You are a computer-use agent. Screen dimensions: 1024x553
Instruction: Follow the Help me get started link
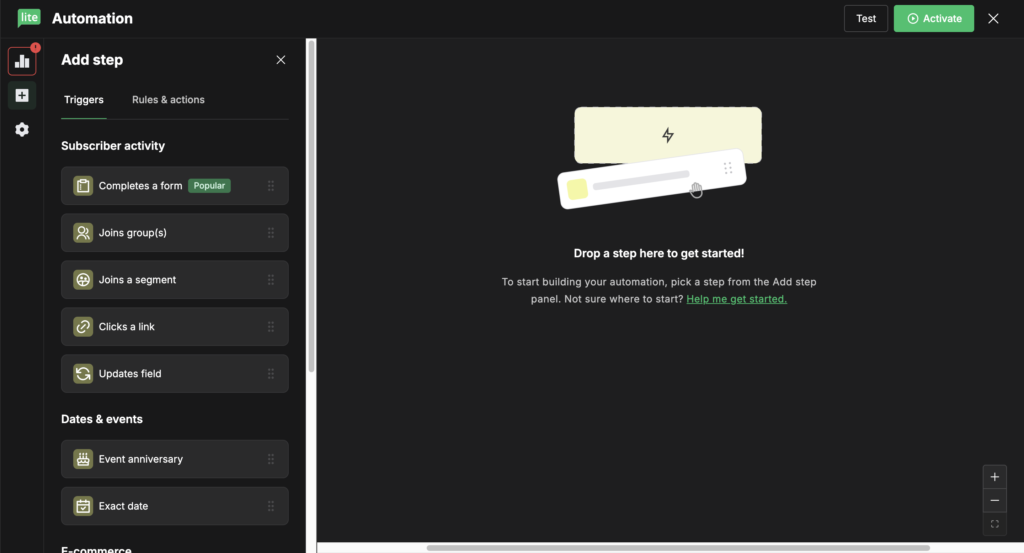pyautogui.click(x=736, y=299)
